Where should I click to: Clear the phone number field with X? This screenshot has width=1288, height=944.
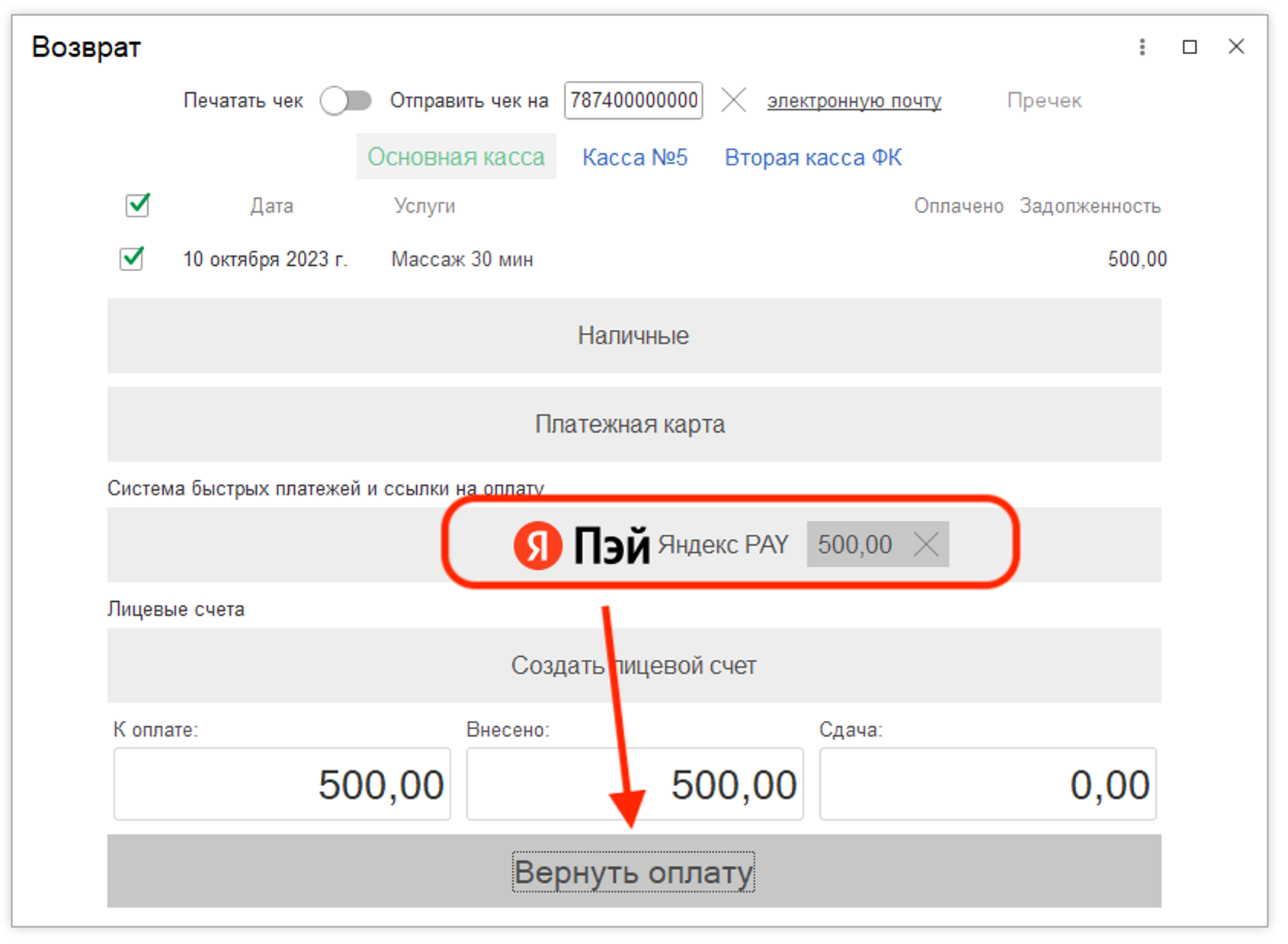click(x=733, y=100)
